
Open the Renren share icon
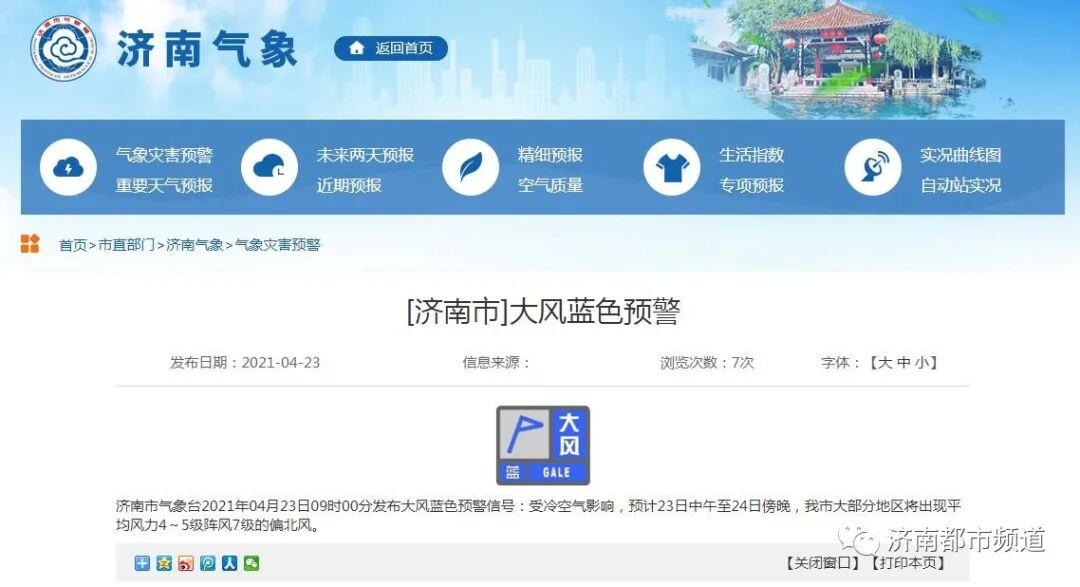230,564
